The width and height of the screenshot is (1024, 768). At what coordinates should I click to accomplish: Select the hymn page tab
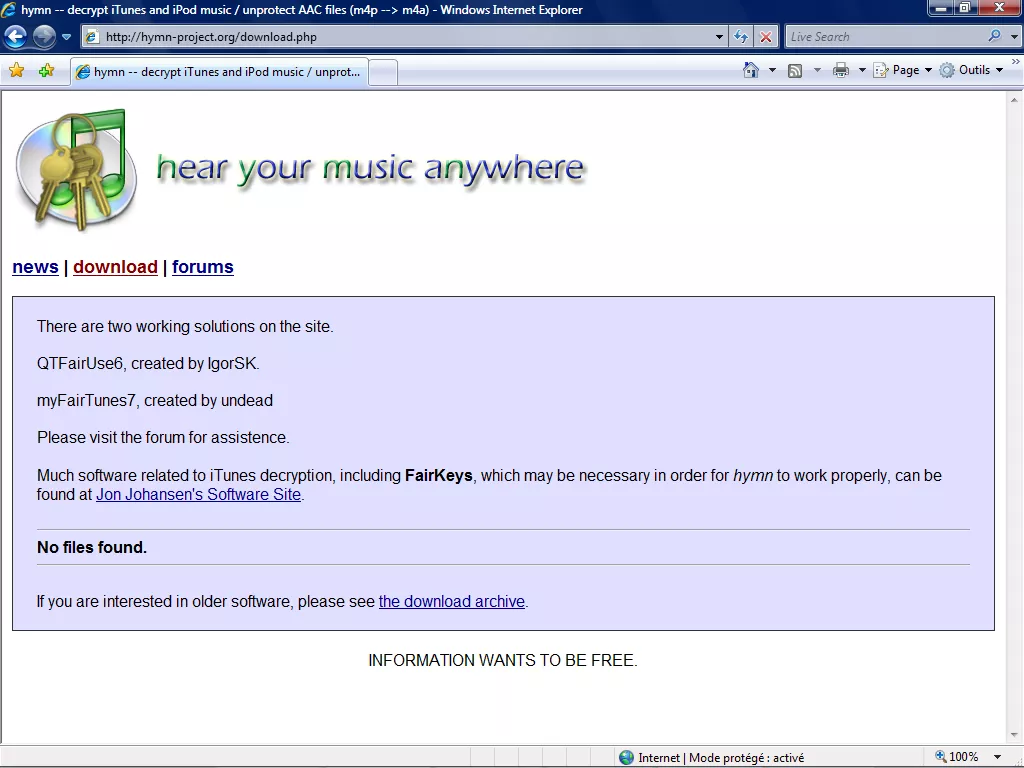click(219, 72)
